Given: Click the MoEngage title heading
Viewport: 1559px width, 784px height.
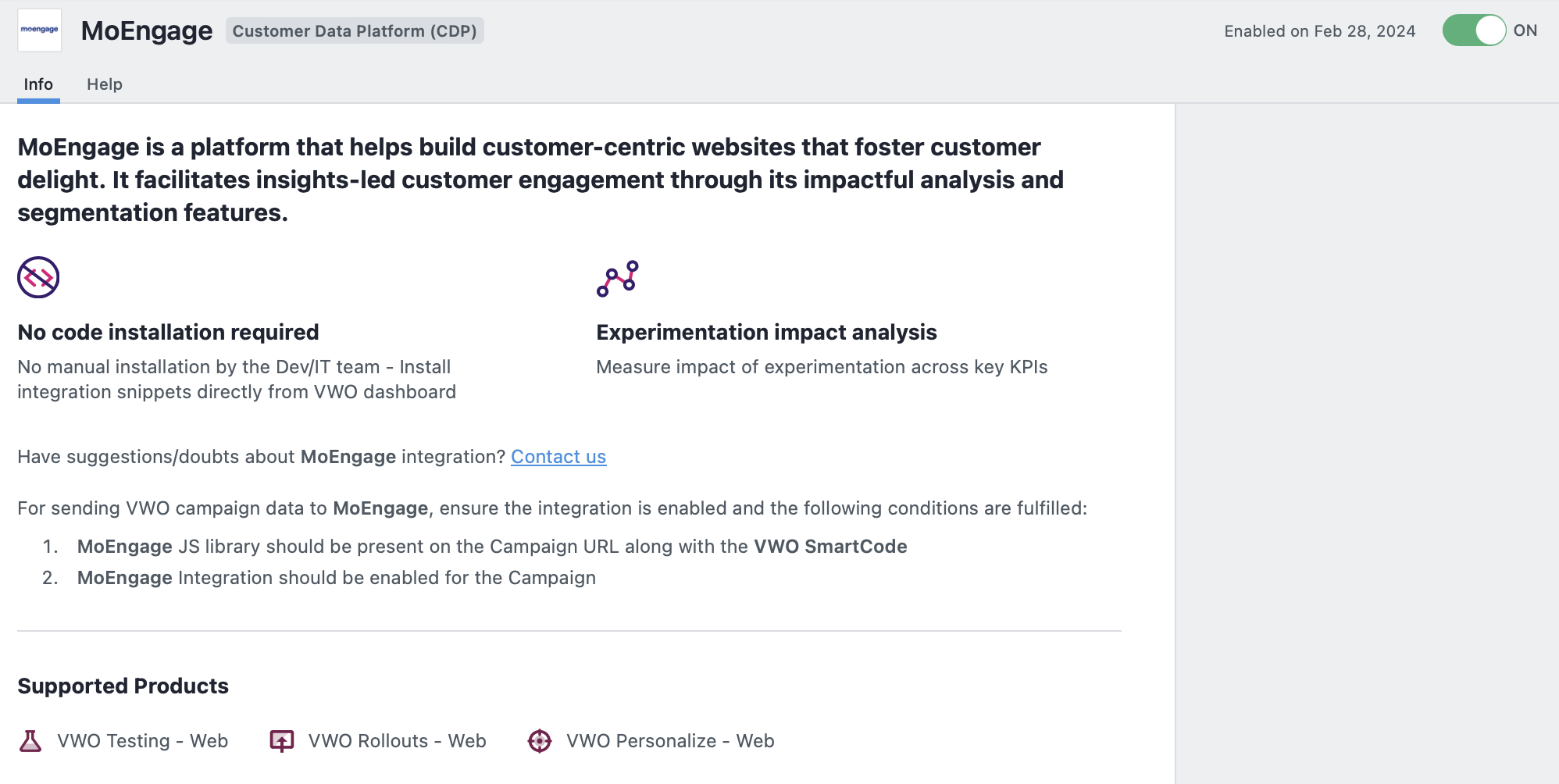Looking at the screenshot, I should 147,31.
